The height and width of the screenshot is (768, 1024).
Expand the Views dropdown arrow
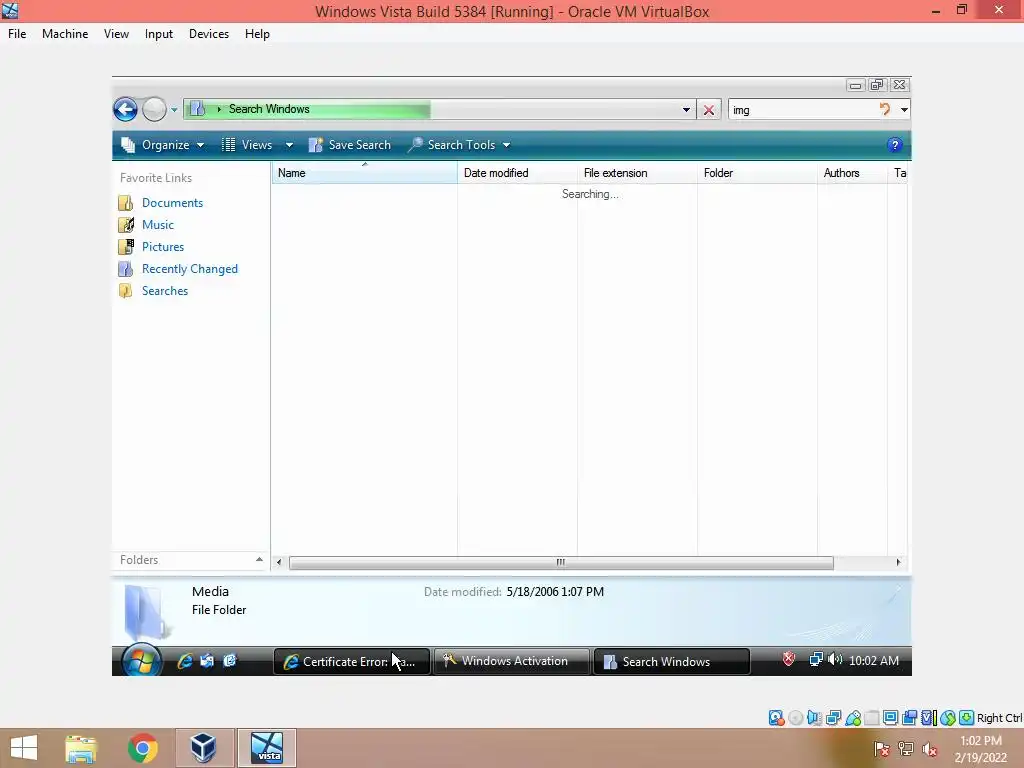(289, 145)
